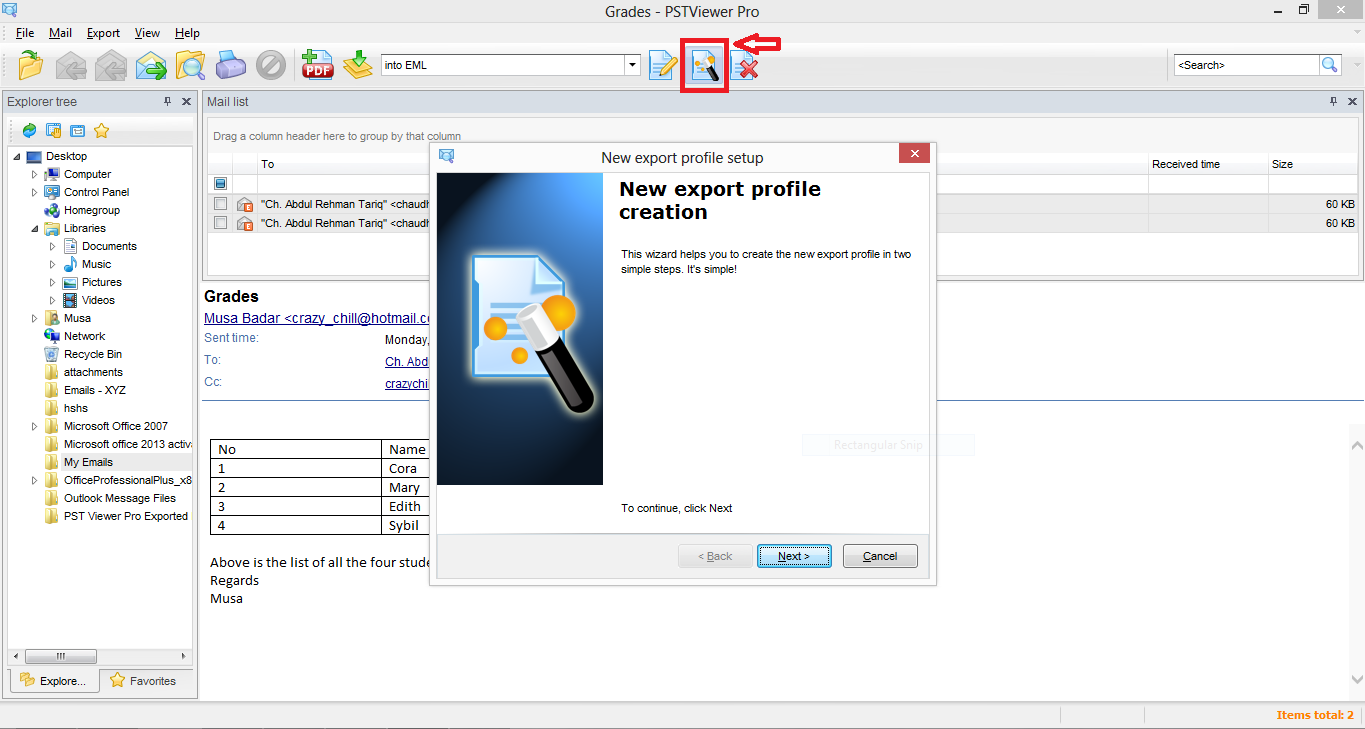Expand the Computer tree node
Image resolution: width=1365 pixels, height=729 pixels.
tap(35, 174)
